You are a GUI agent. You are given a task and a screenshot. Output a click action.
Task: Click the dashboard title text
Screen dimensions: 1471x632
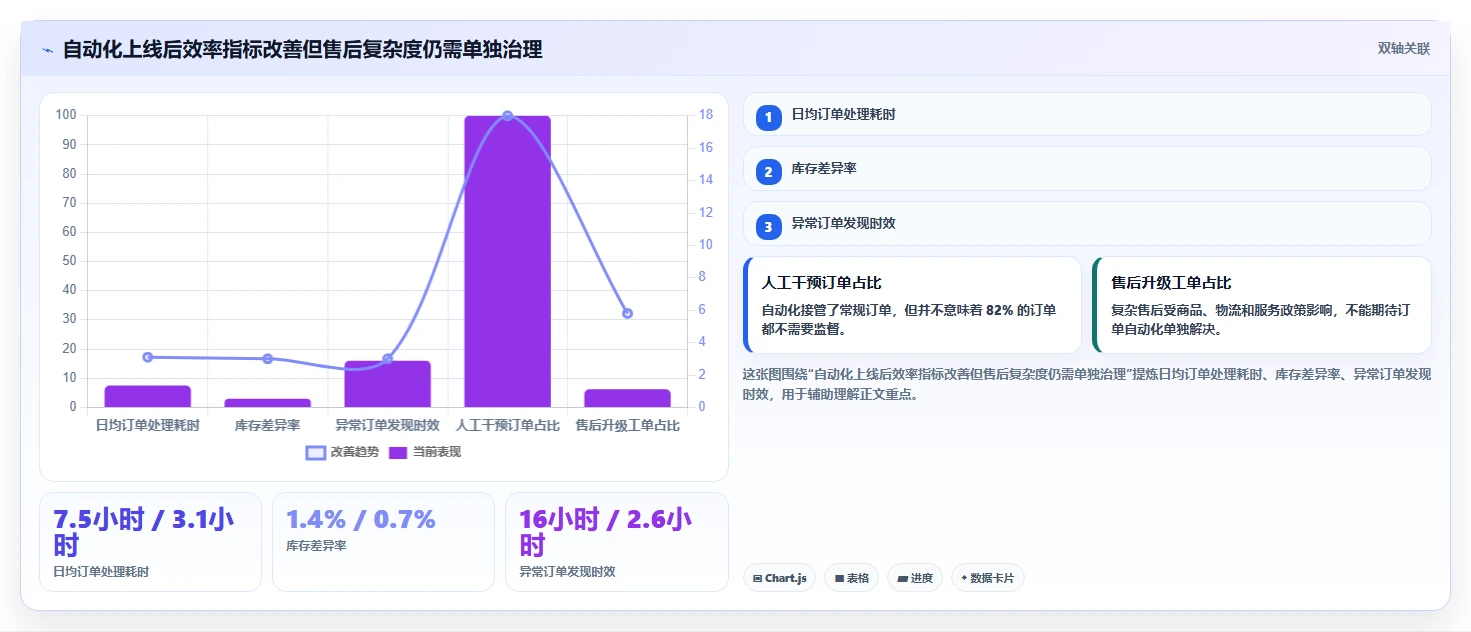[302, 49]
